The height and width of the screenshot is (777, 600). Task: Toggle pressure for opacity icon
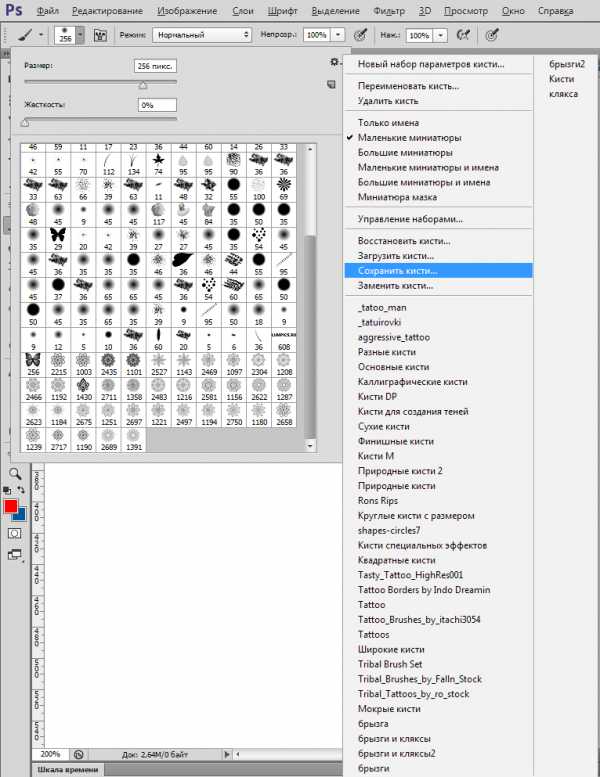[360, 35]
